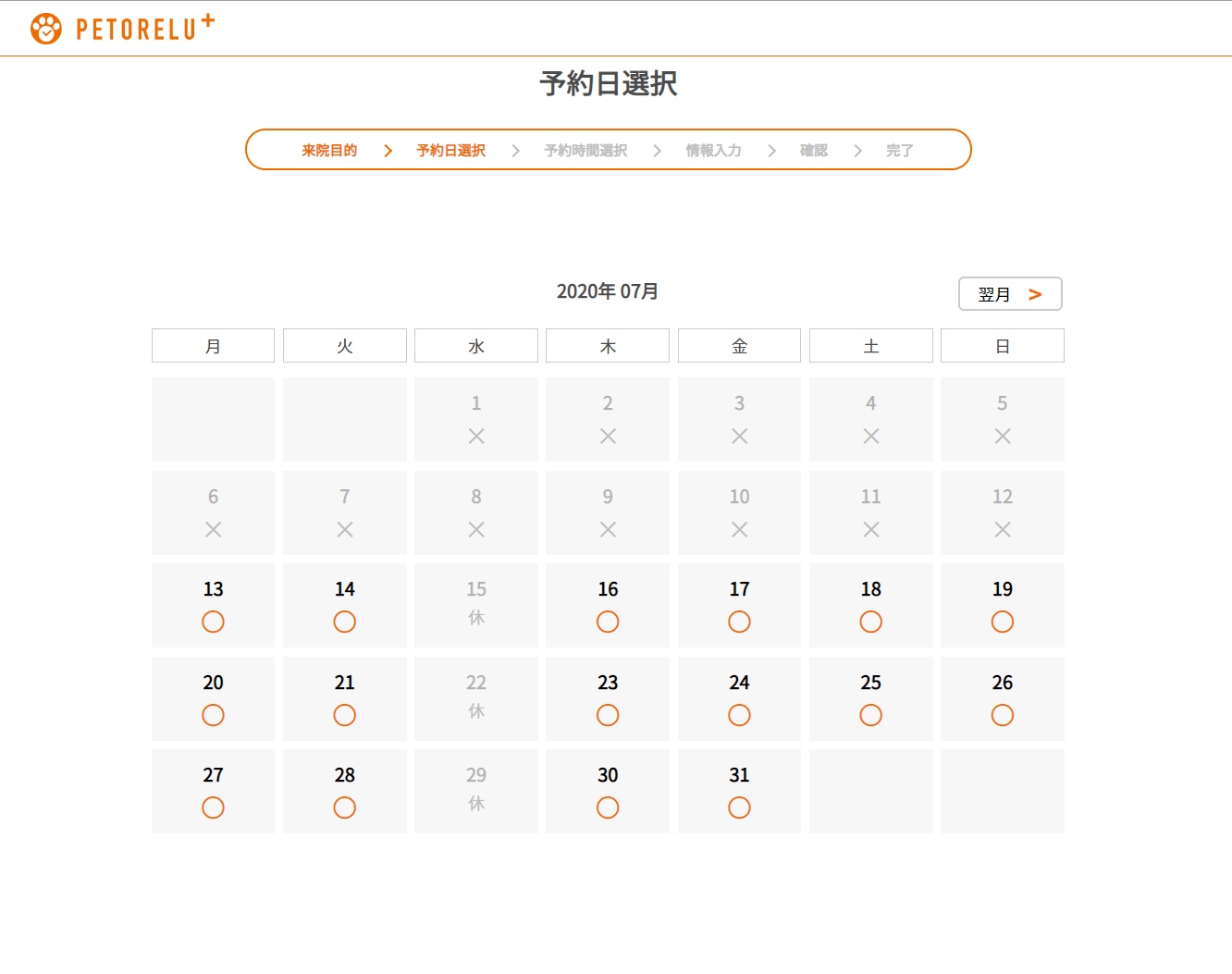This screenshot has width=1232, height=974.
Task: Select the 来院目的 step in breadcrumb
Action: point(329,150)
